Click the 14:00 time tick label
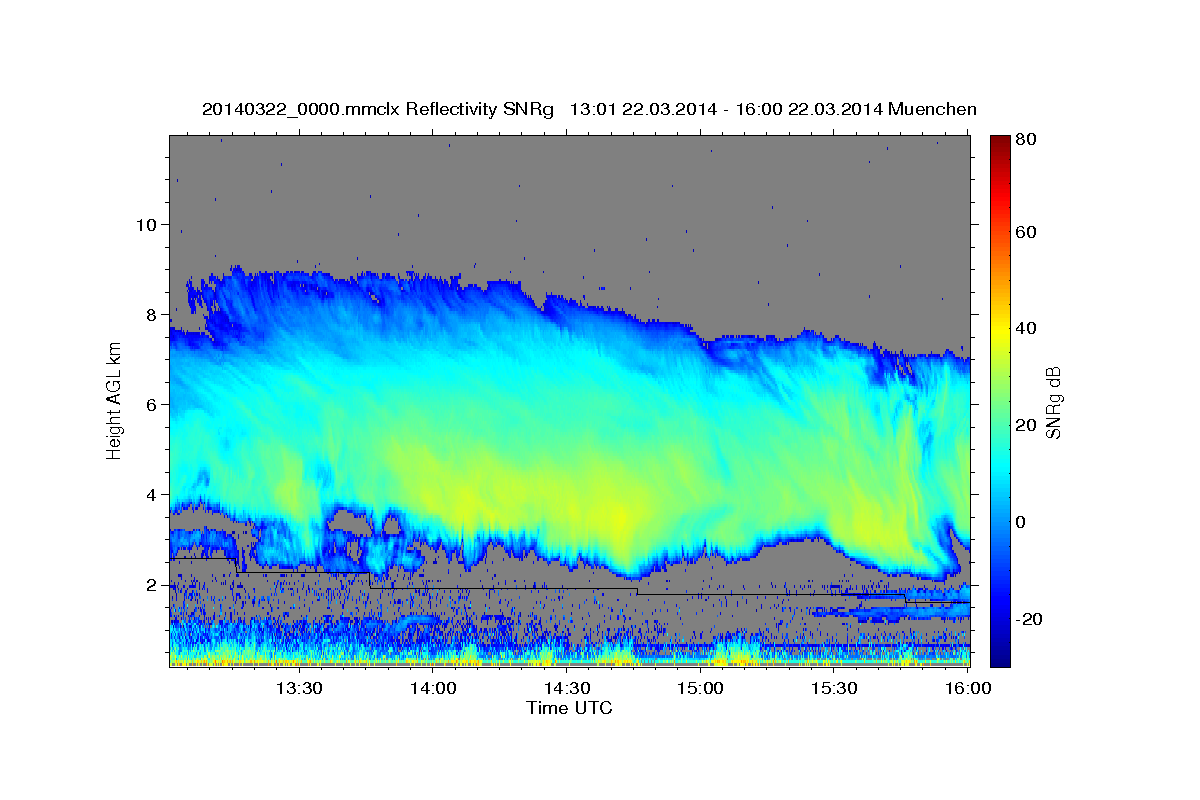The height and width of the screenshot is (800, 1200). [433, 688]
